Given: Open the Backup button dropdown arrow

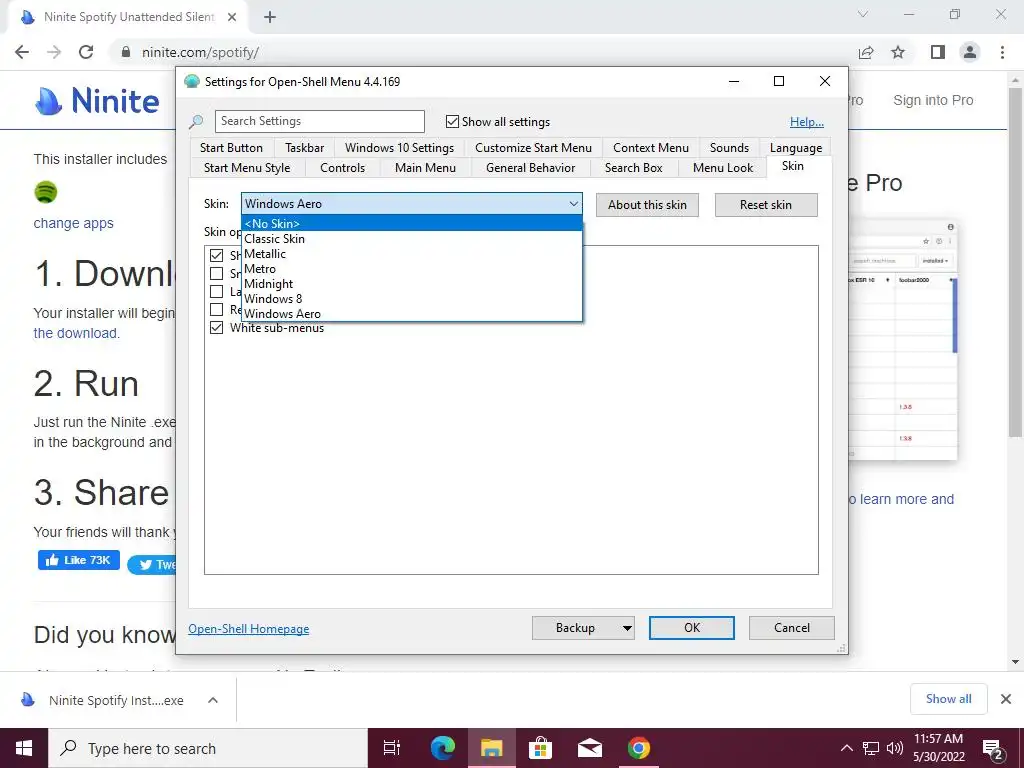Looking at the screenshot, I should 627,628.
